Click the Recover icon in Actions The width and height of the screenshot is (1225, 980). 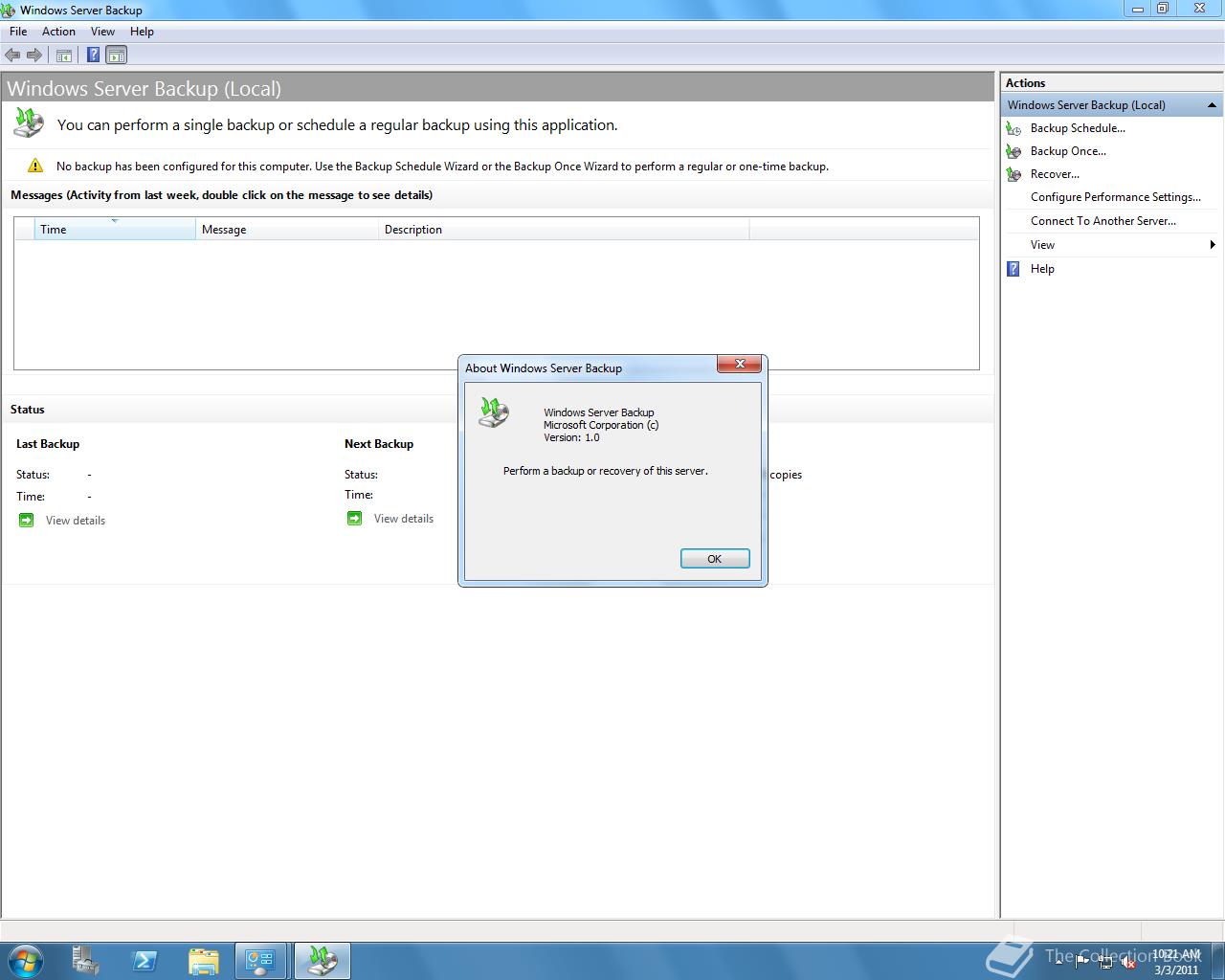click(x=1013, y=174)
